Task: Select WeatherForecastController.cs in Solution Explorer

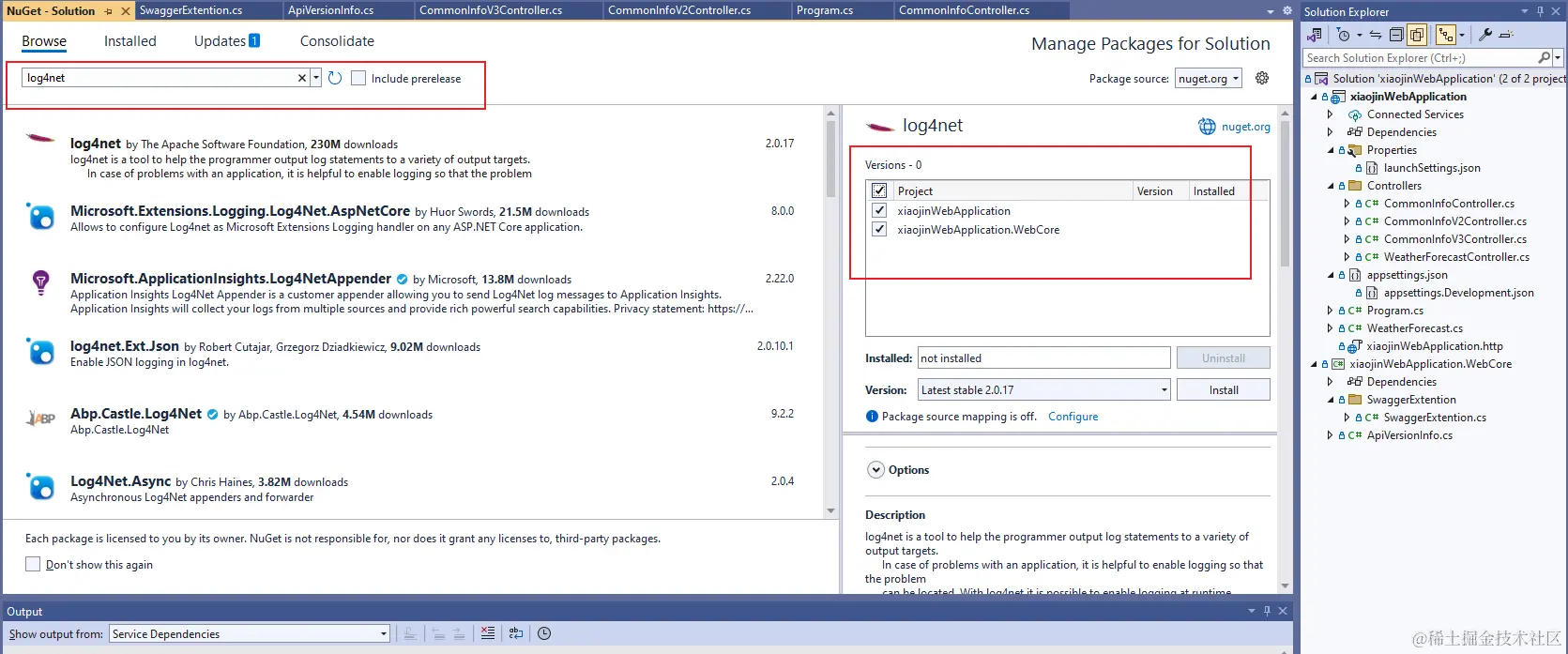Action: point(1456,257)
